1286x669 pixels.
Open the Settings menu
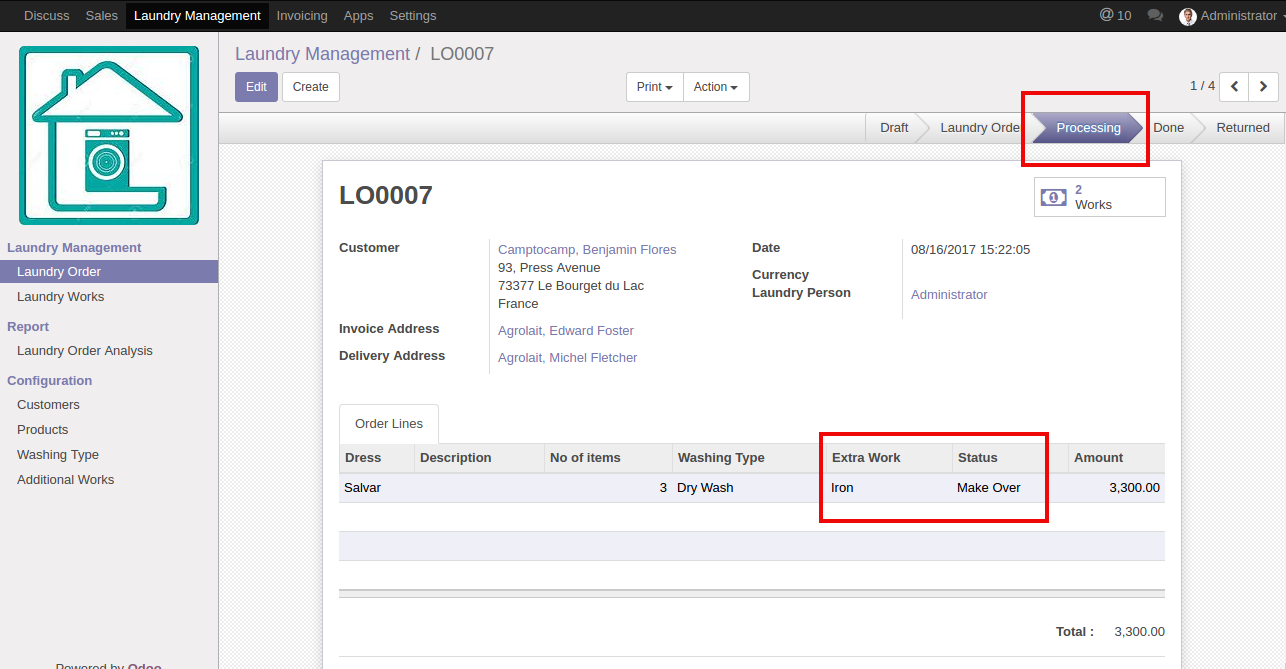(x=413, y=16)
